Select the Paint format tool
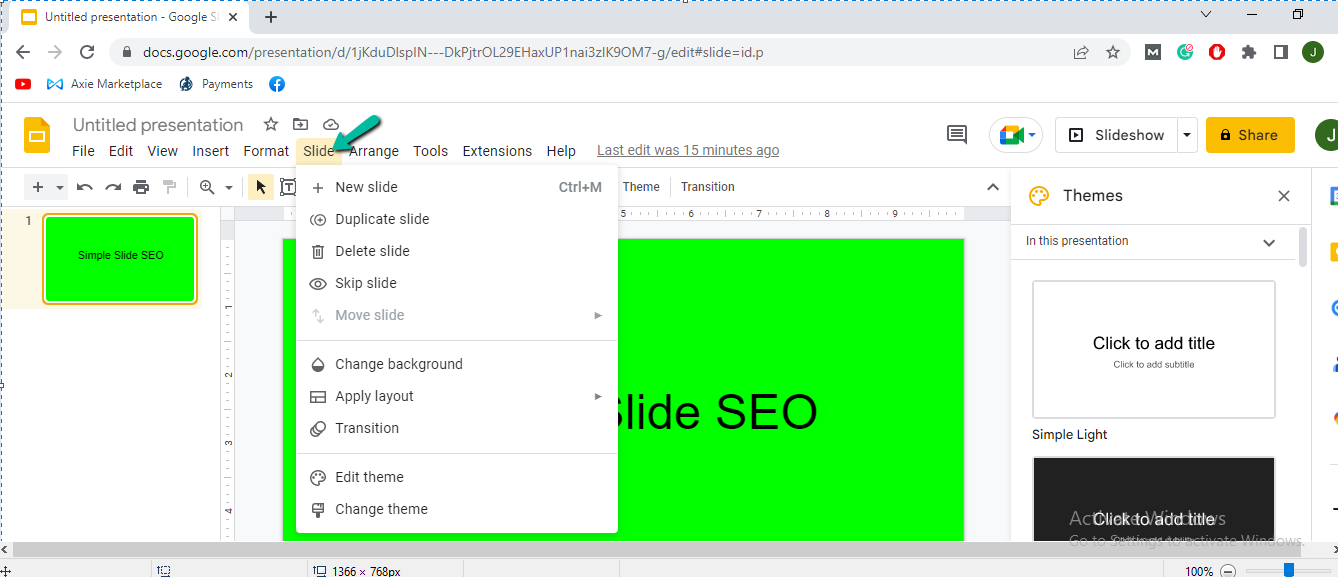 (168, 186)
